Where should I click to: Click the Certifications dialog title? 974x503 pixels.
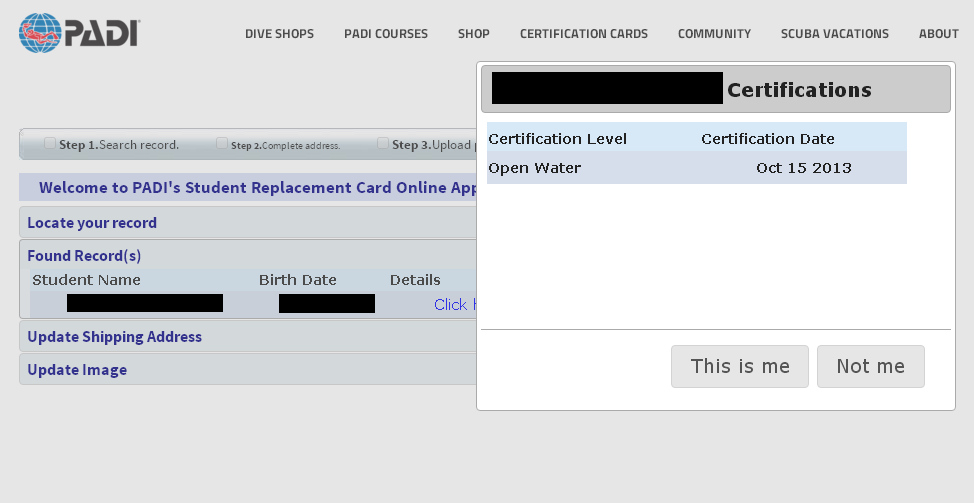pos(799,90)
